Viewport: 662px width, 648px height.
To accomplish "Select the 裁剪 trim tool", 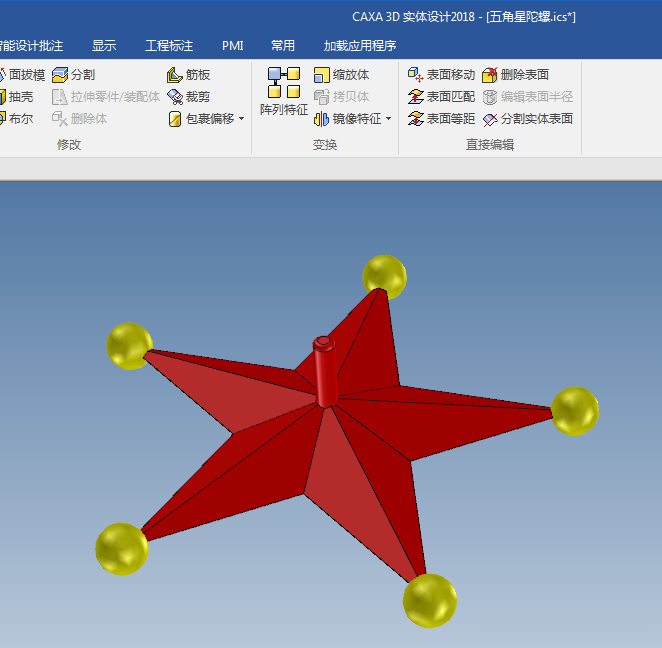I will coord(189,97).
